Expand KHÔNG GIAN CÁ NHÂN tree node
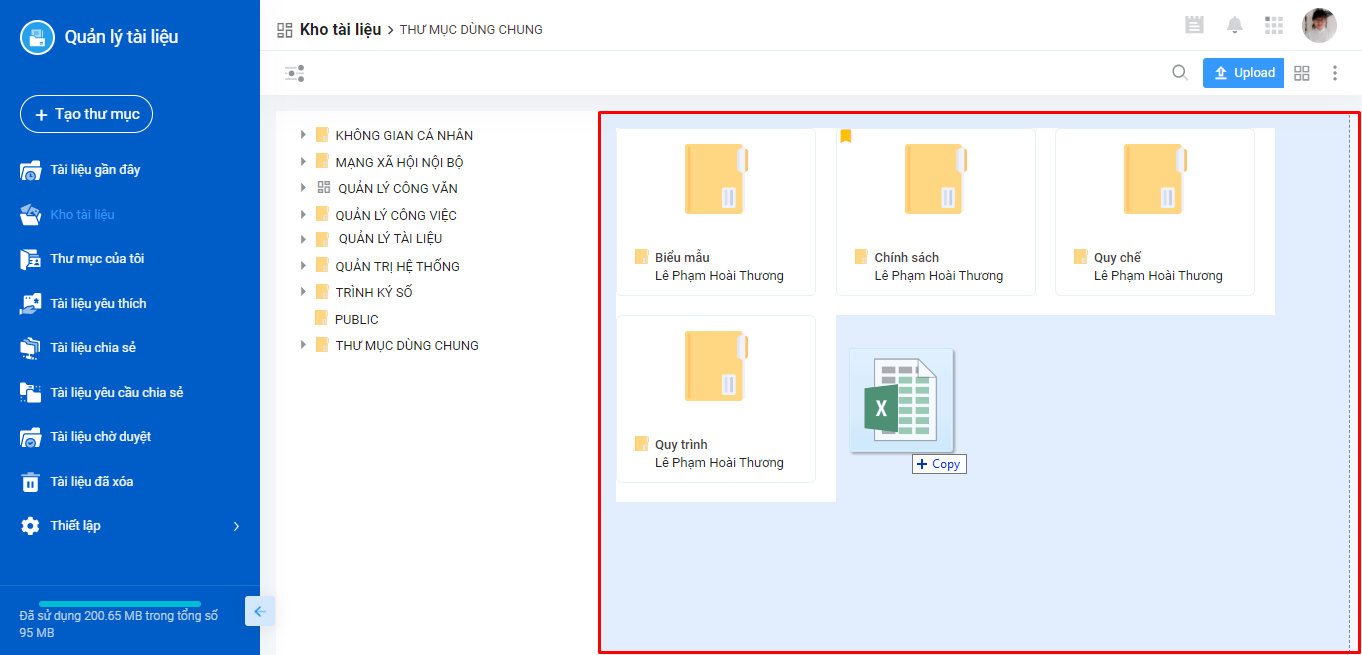This screenshot has width=1362, height=655. tap(303, 134)
